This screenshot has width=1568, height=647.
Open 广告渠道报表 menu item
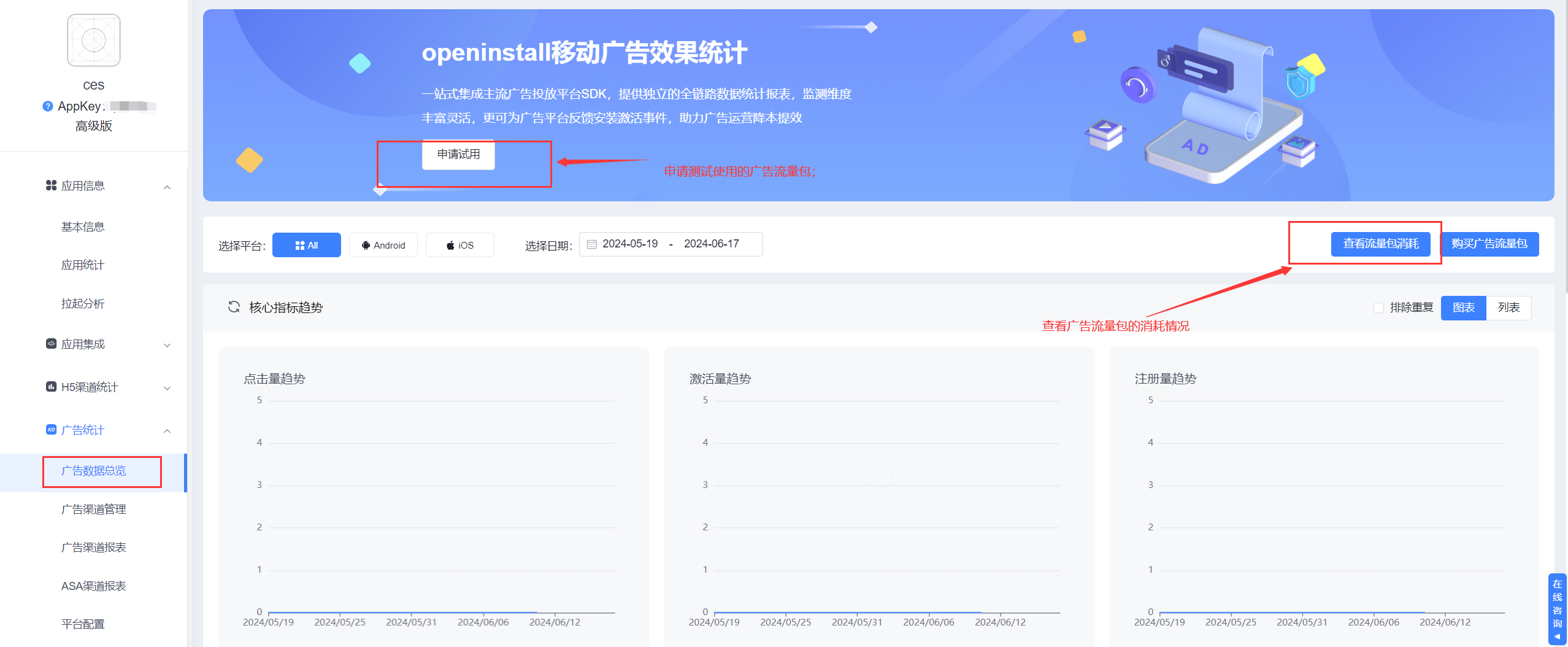(x=94, y=548)
